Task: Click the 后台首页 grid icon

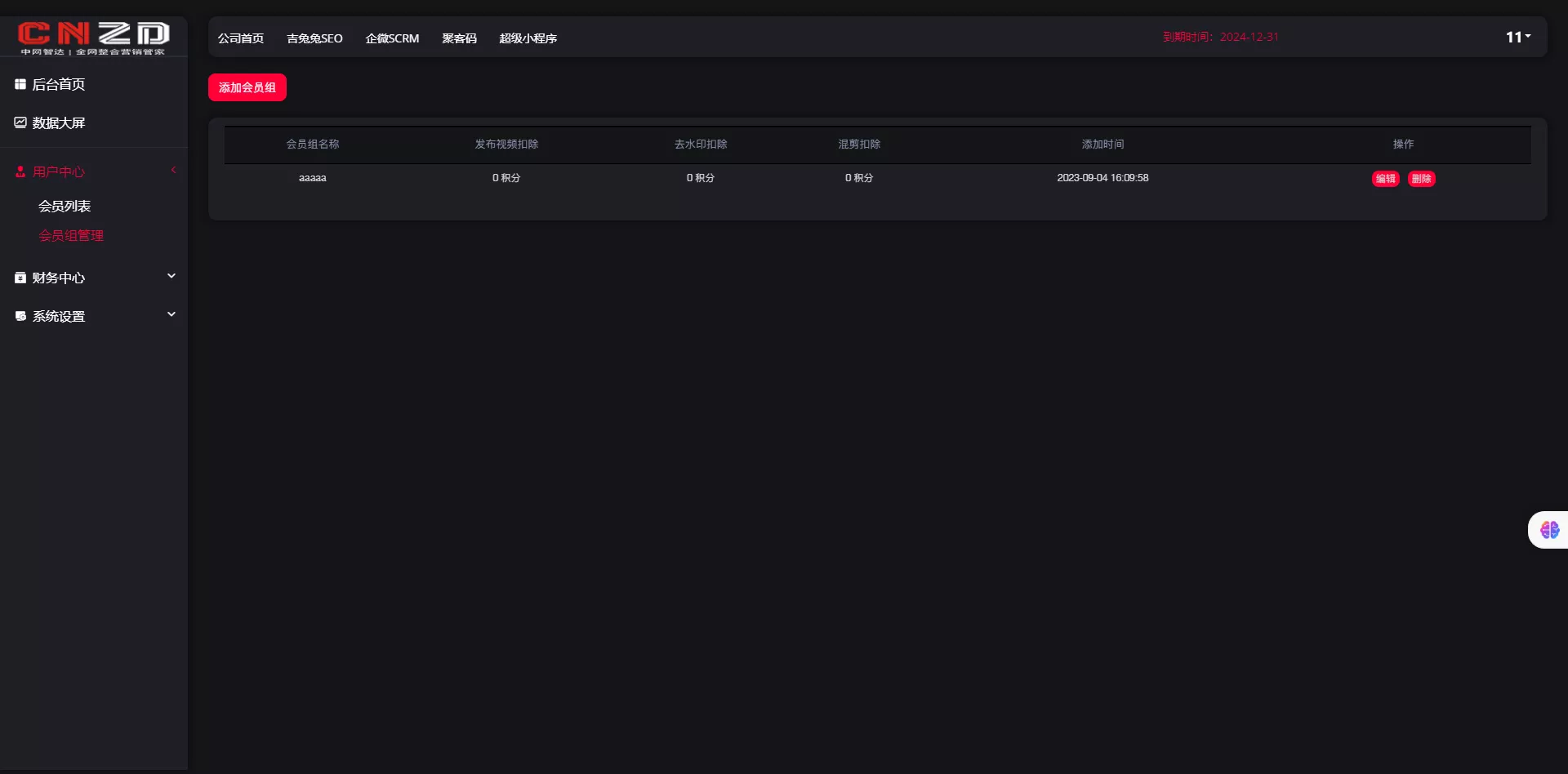Action: 20,84
